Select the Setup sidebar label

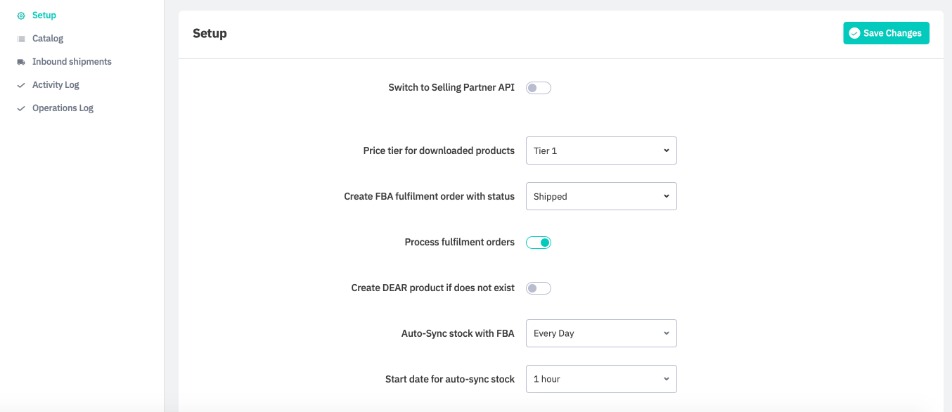(x=44, y=15)
